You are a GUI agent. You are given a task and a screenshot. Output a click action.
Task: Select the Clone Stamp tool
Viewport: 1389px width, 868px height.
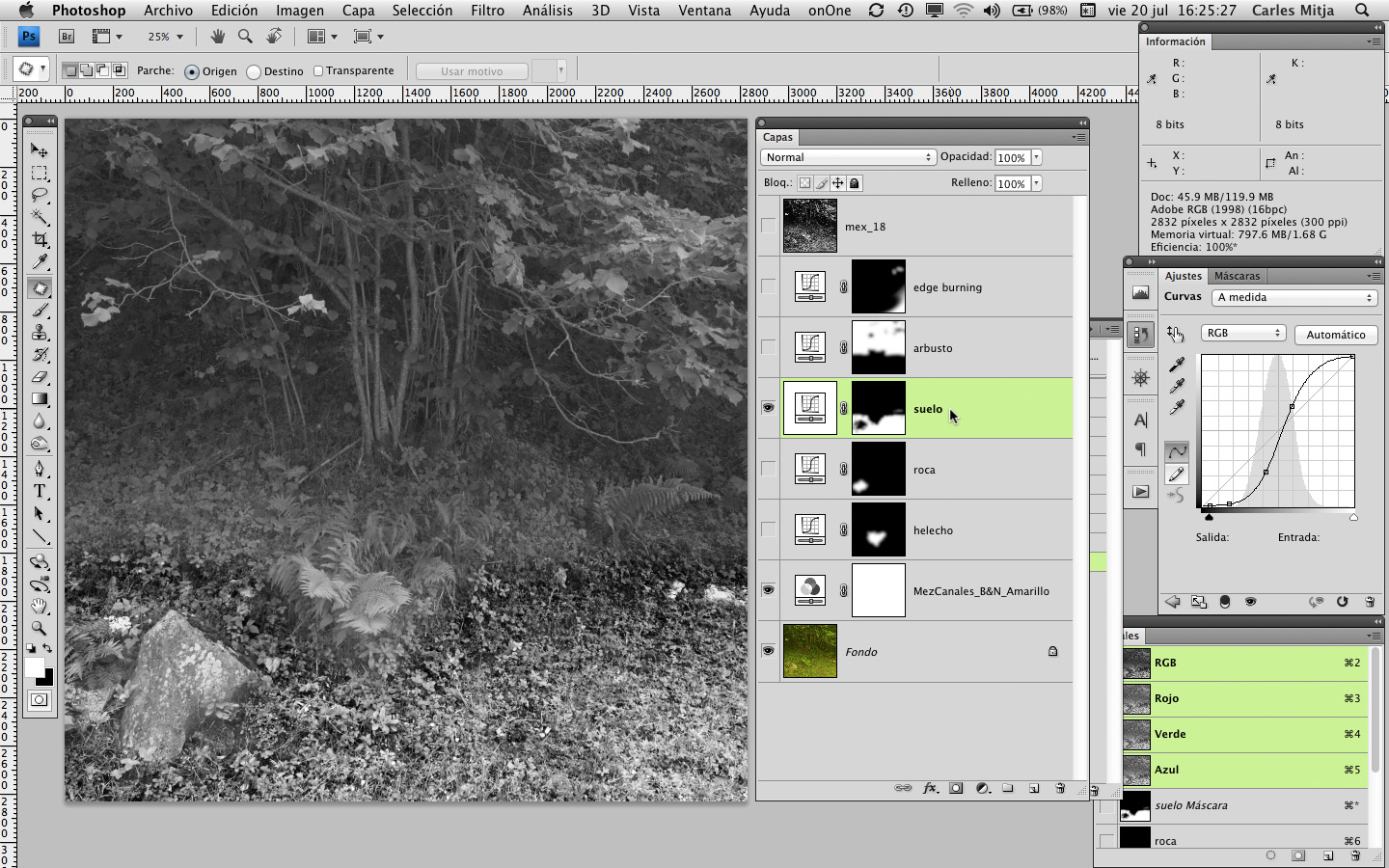click(40, 333)
